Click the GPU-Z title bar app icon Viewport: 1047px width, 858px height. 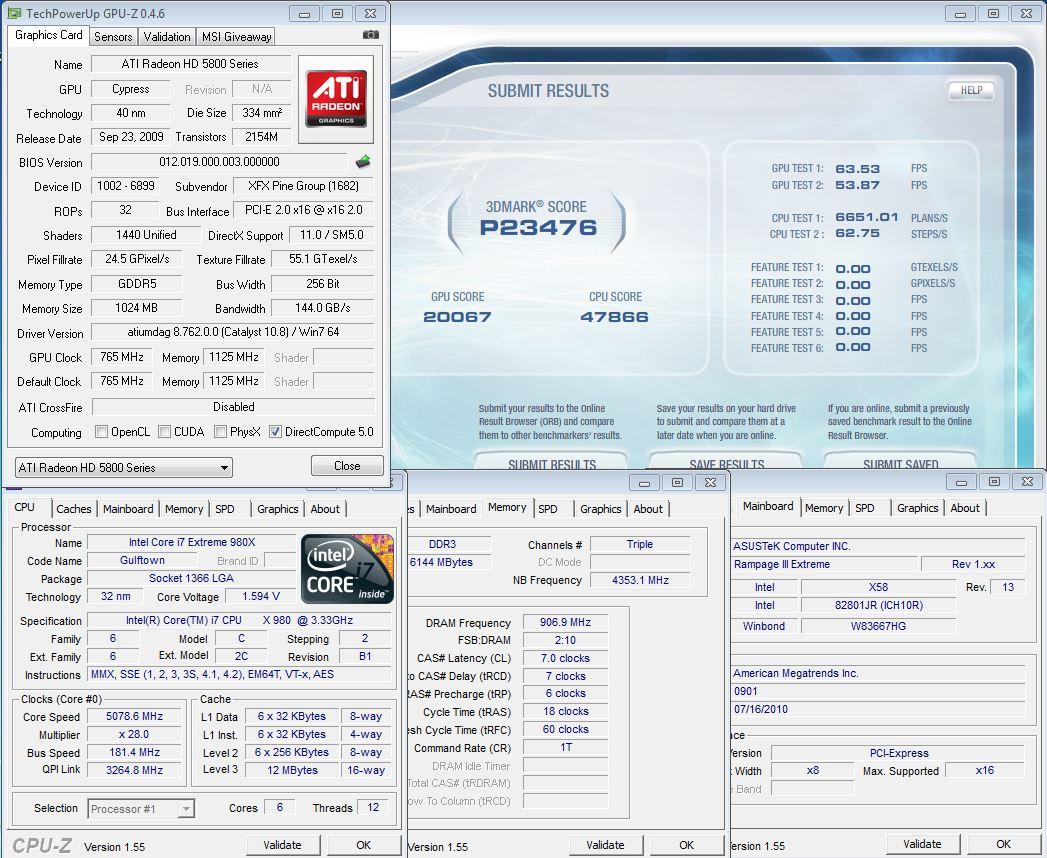(x=14, y=13)
